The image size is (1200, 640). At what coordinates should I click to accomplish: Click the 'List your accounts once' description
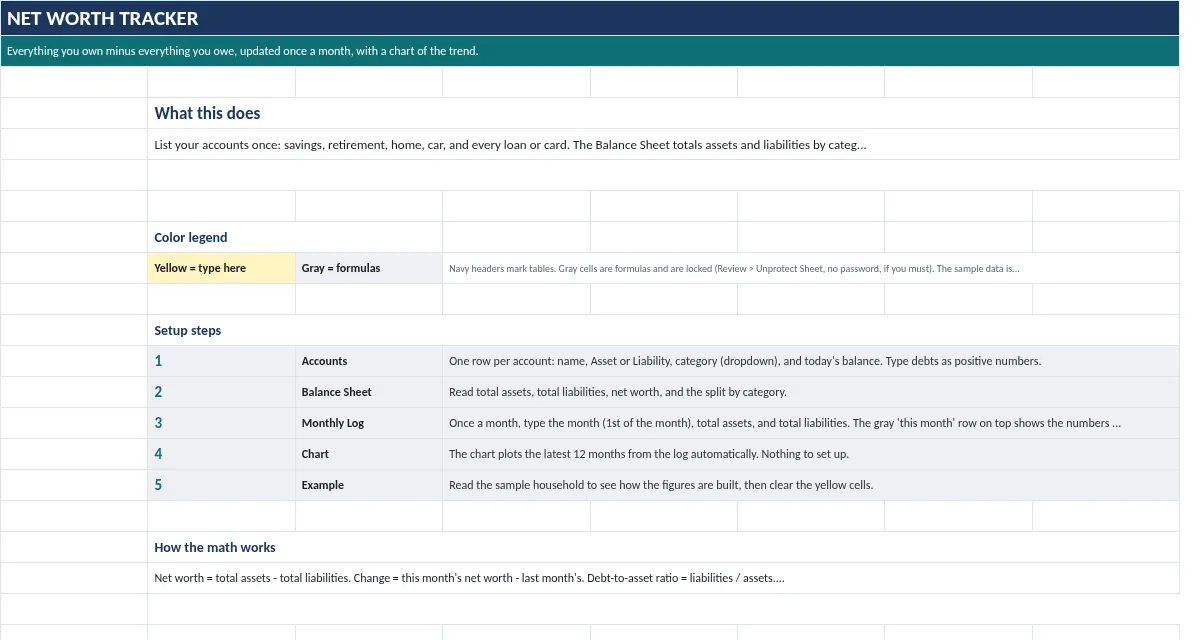664,144
